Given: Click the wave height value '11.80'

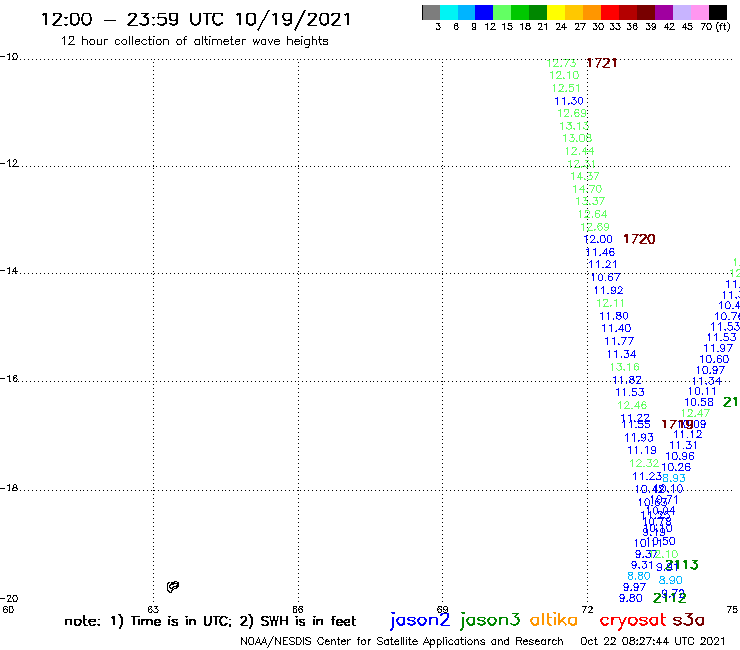Looking at the screenshot, I should tap(614, 316).
